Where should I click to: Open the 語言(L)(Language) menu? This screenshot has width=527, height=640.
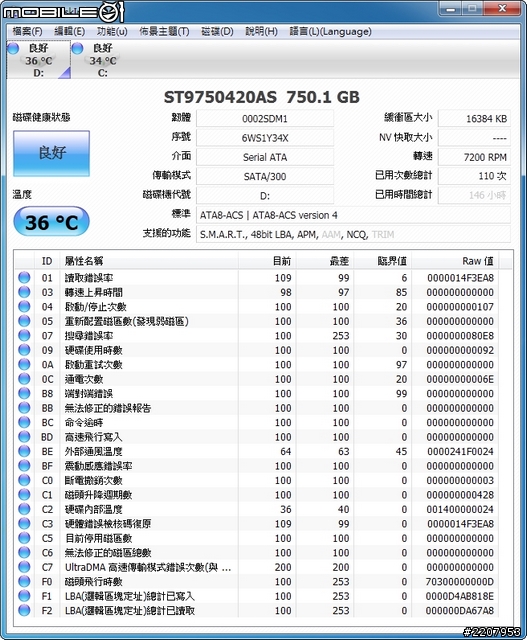(331, 31)
